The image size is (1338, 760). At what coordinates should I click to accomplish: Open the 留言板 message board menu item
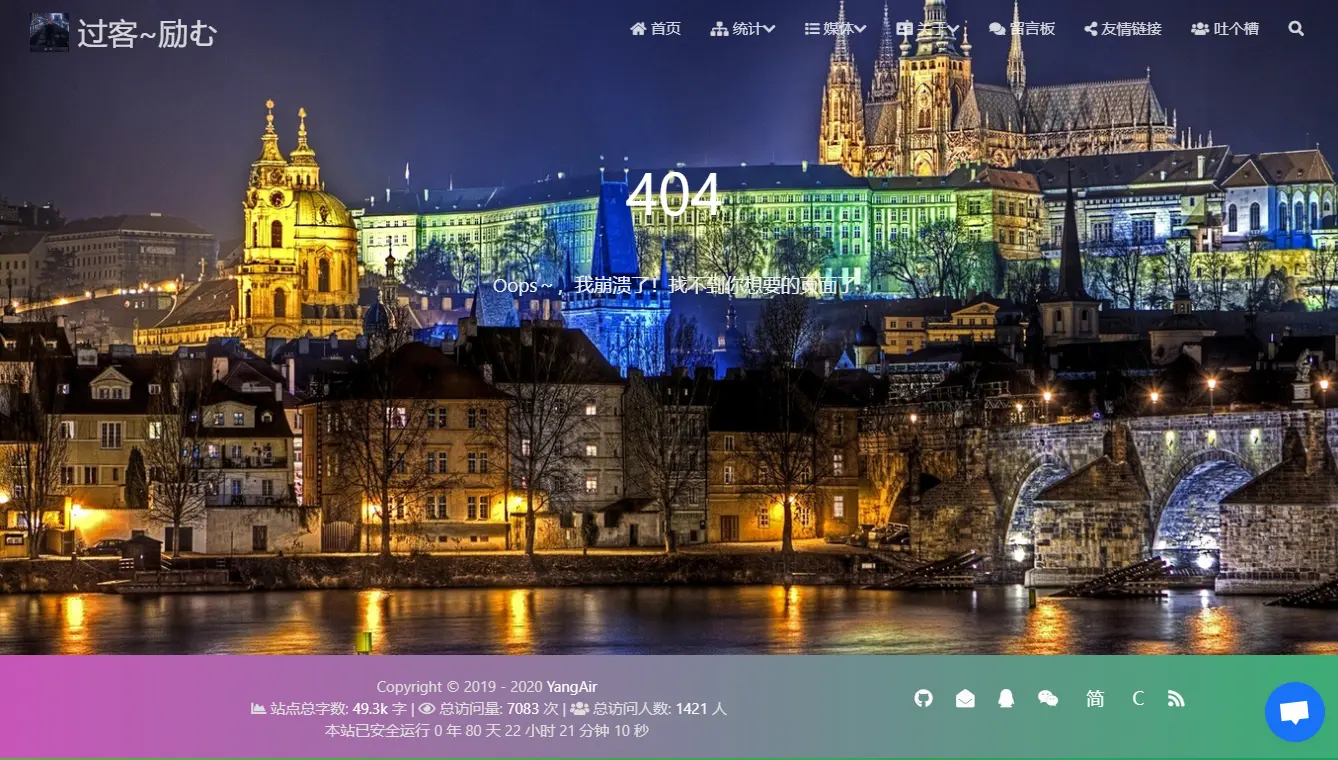point(1022,29)
